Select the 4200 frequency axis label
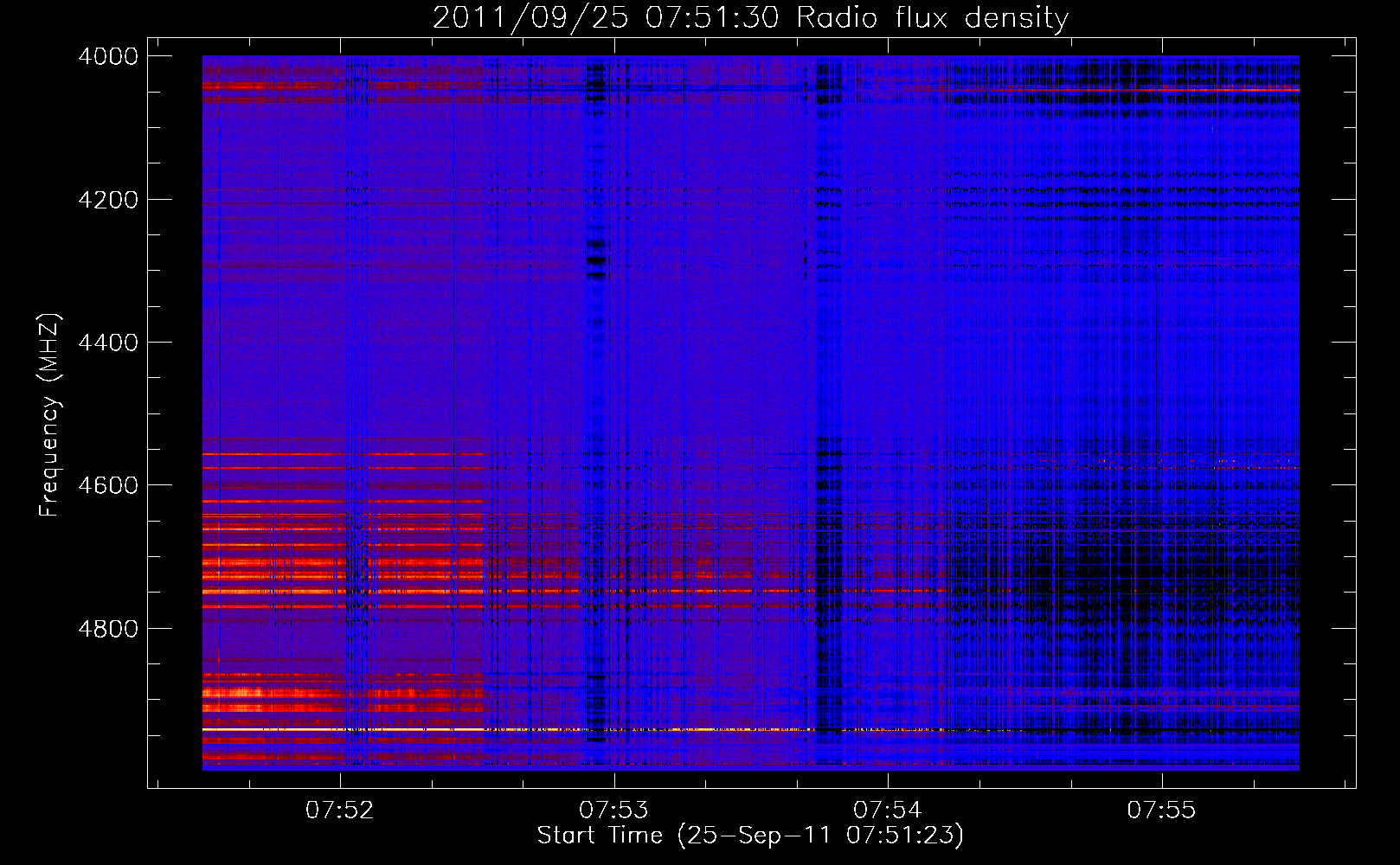Screen dimensions: 1400x865 [108, 200]
